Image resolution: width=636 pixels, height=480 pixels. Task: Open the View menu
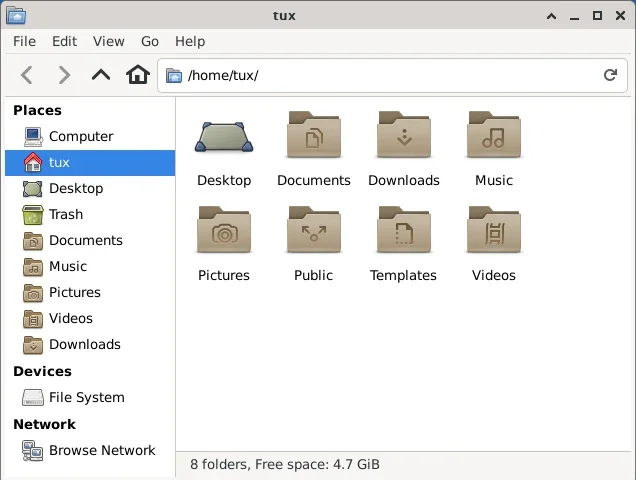point(108,41)
